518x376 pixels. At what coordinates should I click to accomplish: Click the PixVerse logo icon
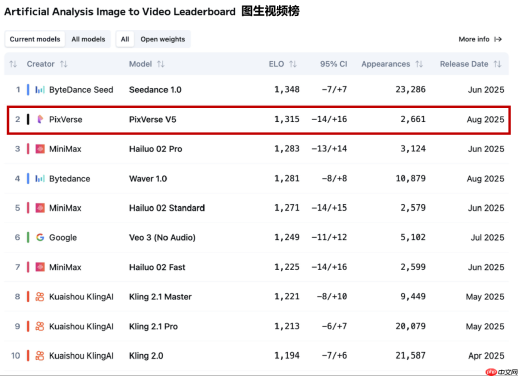(40, 119)
